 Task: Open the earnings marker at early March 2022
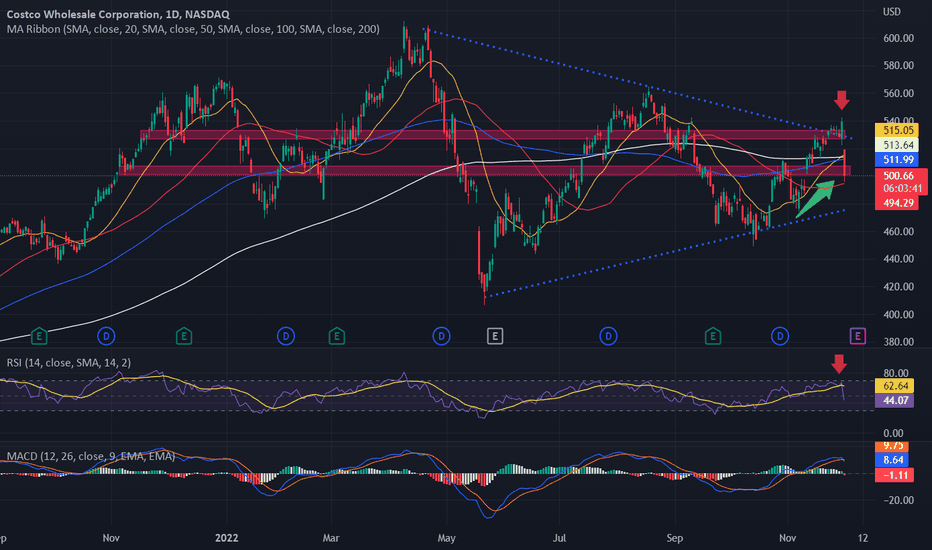coord(337,337)
